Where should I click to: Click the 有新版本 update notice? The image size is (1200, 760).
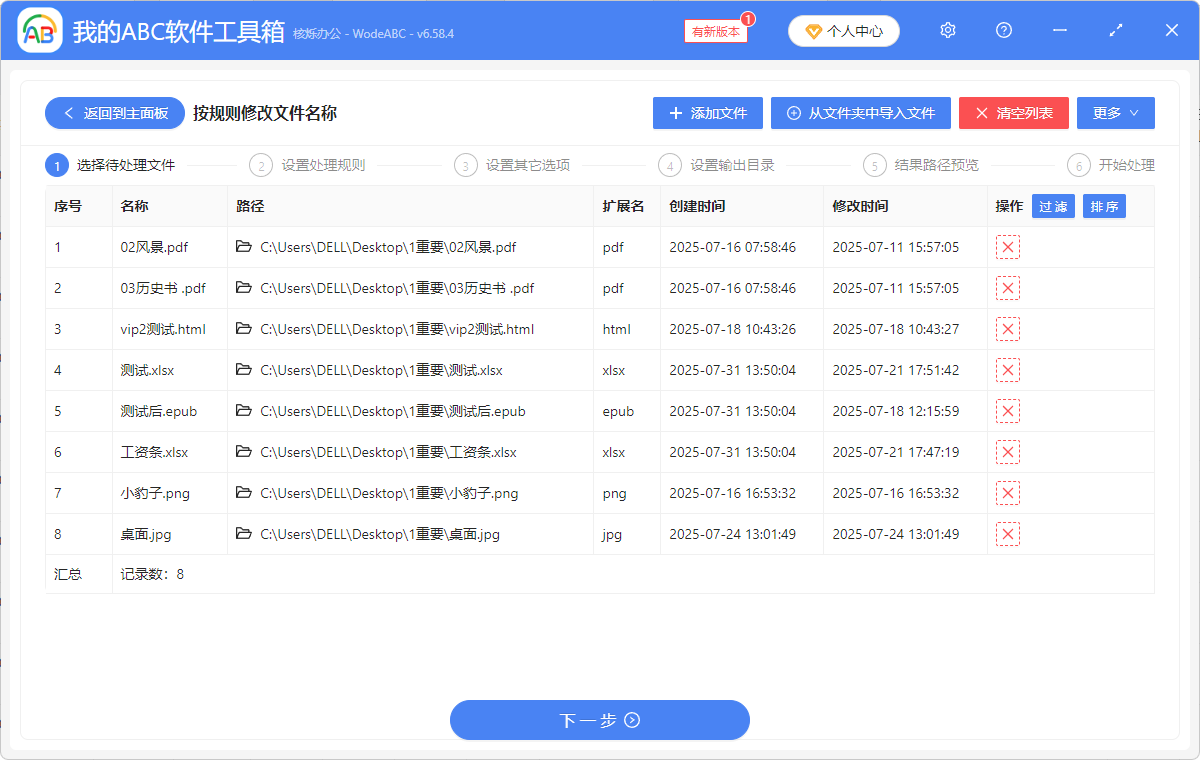714,32
